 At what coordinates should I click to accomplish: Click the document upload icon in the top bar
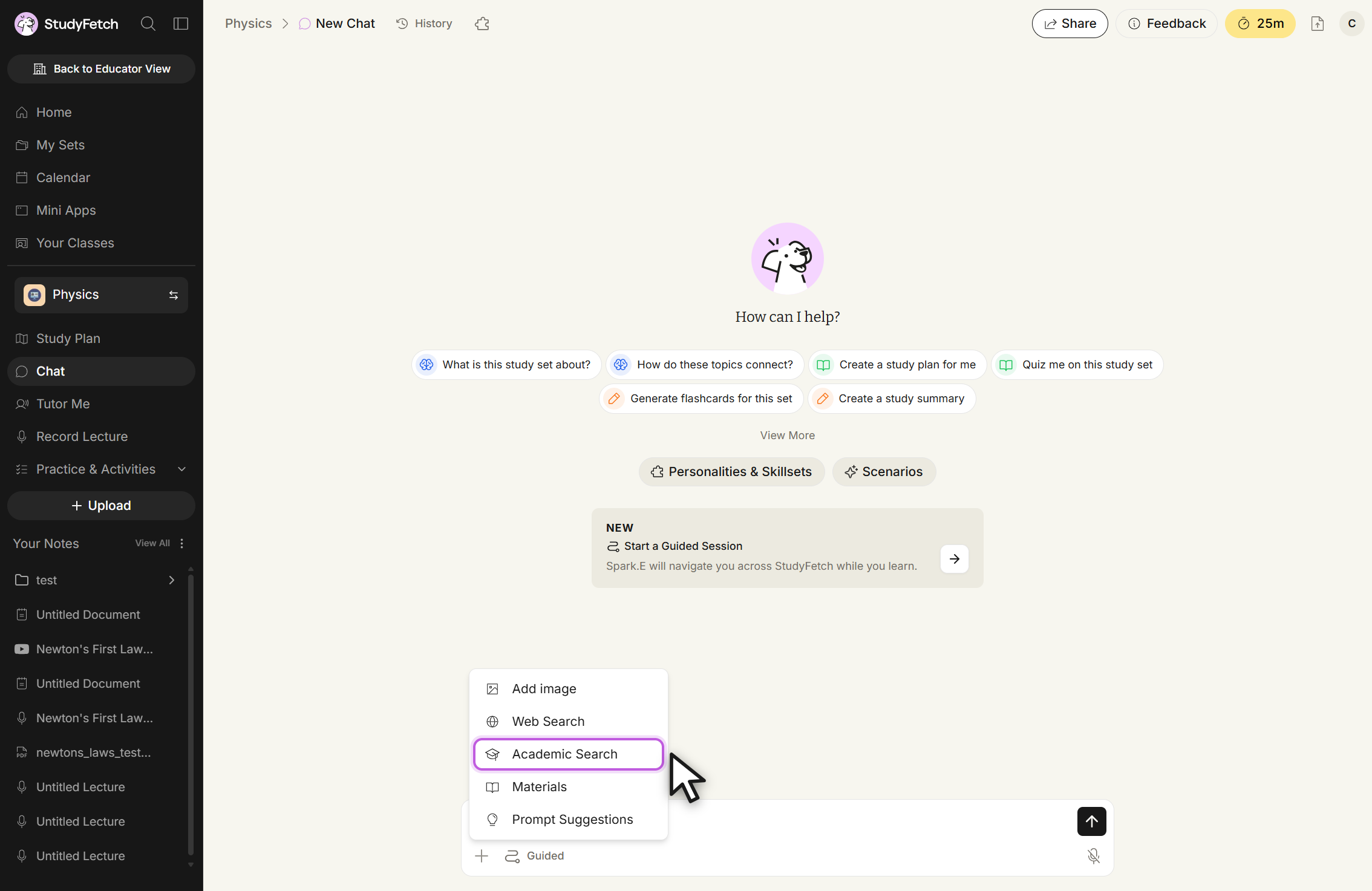click(x=1318, y=24)
